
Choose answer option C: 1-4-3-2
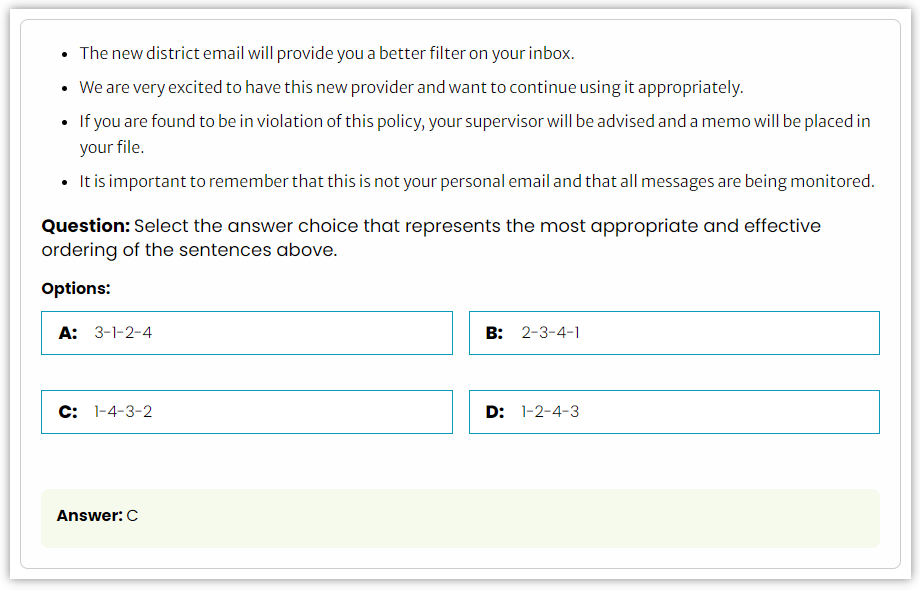tap(246, 412)
